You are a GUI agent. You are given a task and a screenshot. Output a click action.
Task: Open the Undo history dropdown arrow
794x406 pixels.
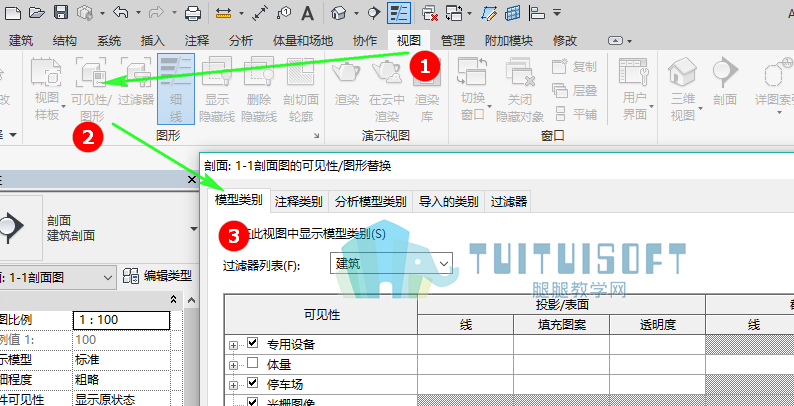(x=138, y=13)
